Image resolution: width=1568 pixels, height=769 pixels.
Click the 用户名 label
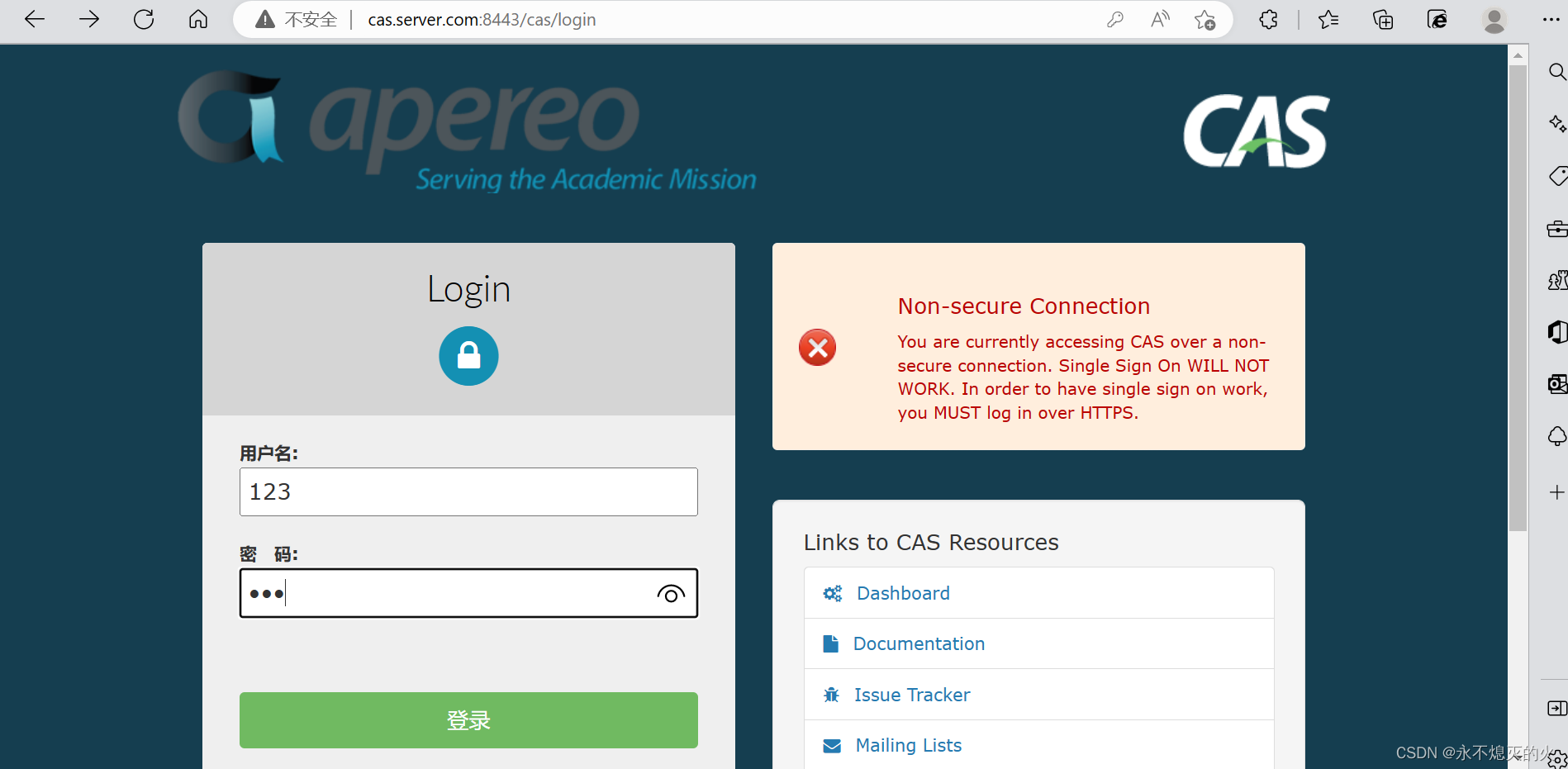(x=268, y=453)
